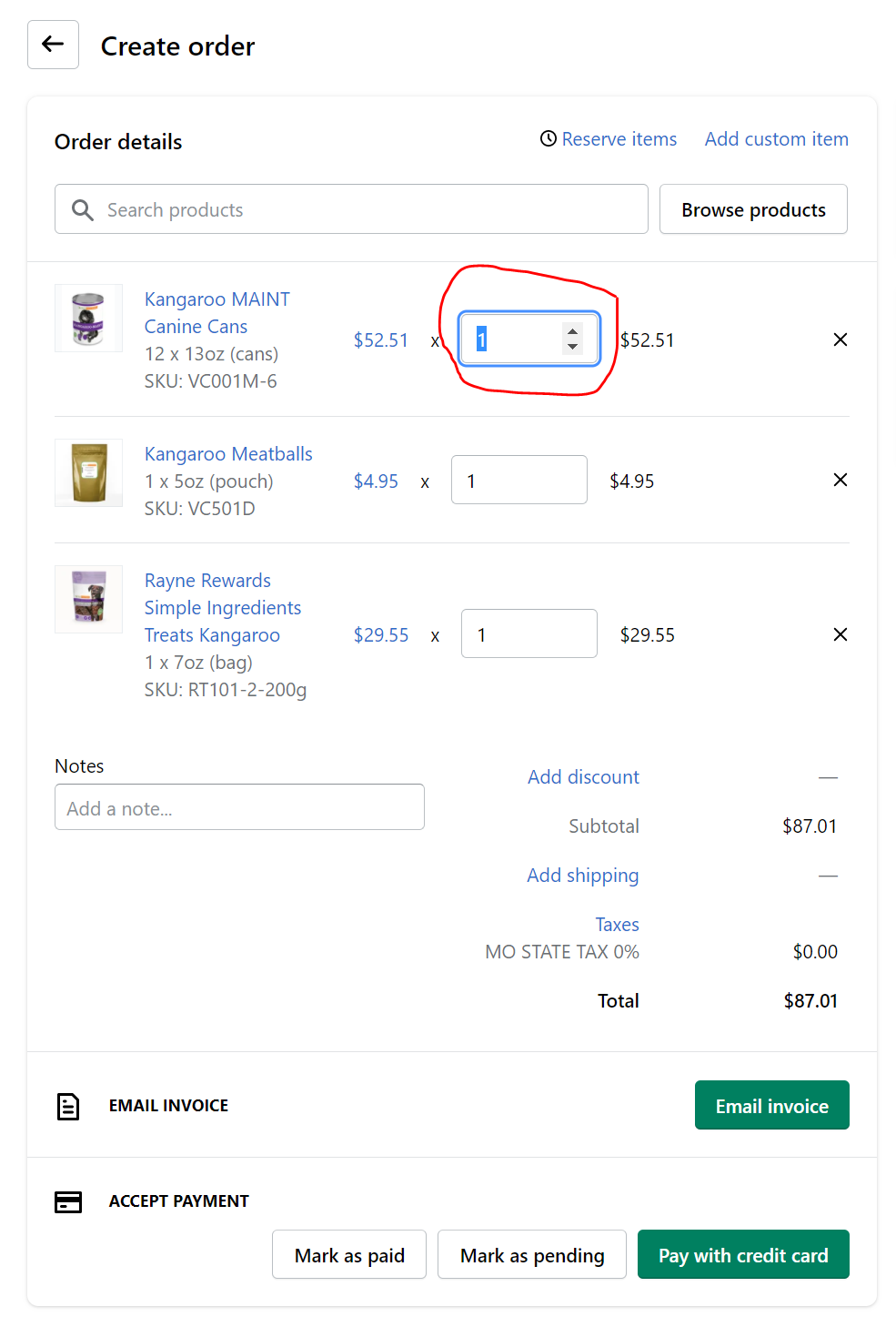Remove Kangaroo MAINT Canine Cans item
This screenshot has width=896, height=1327.
pyautogui.click(x=840, y=339)
